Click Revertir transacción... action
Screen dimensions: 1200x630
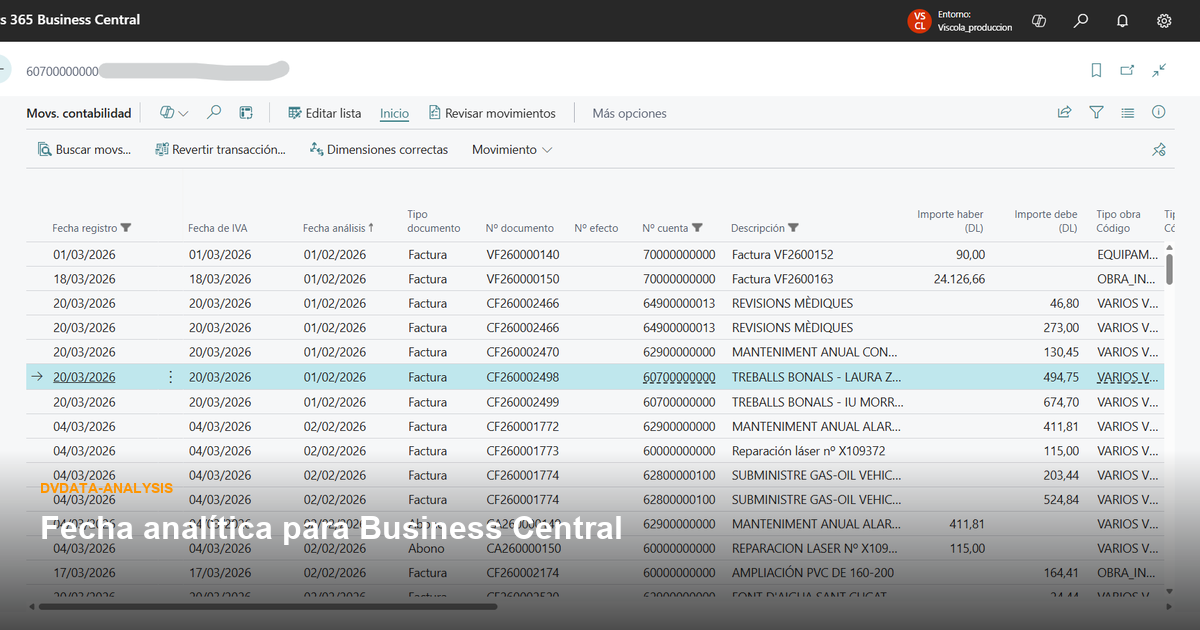click(x=220, y=150)
